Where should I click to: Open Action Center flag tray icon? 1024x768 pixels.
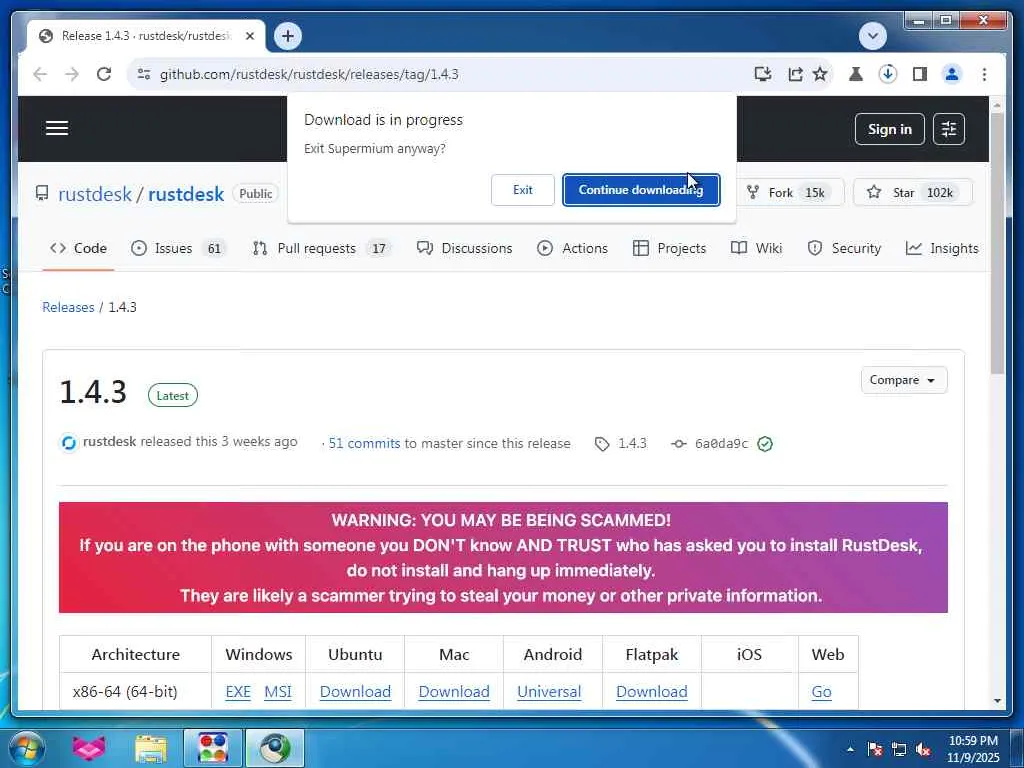coord(874,749)
